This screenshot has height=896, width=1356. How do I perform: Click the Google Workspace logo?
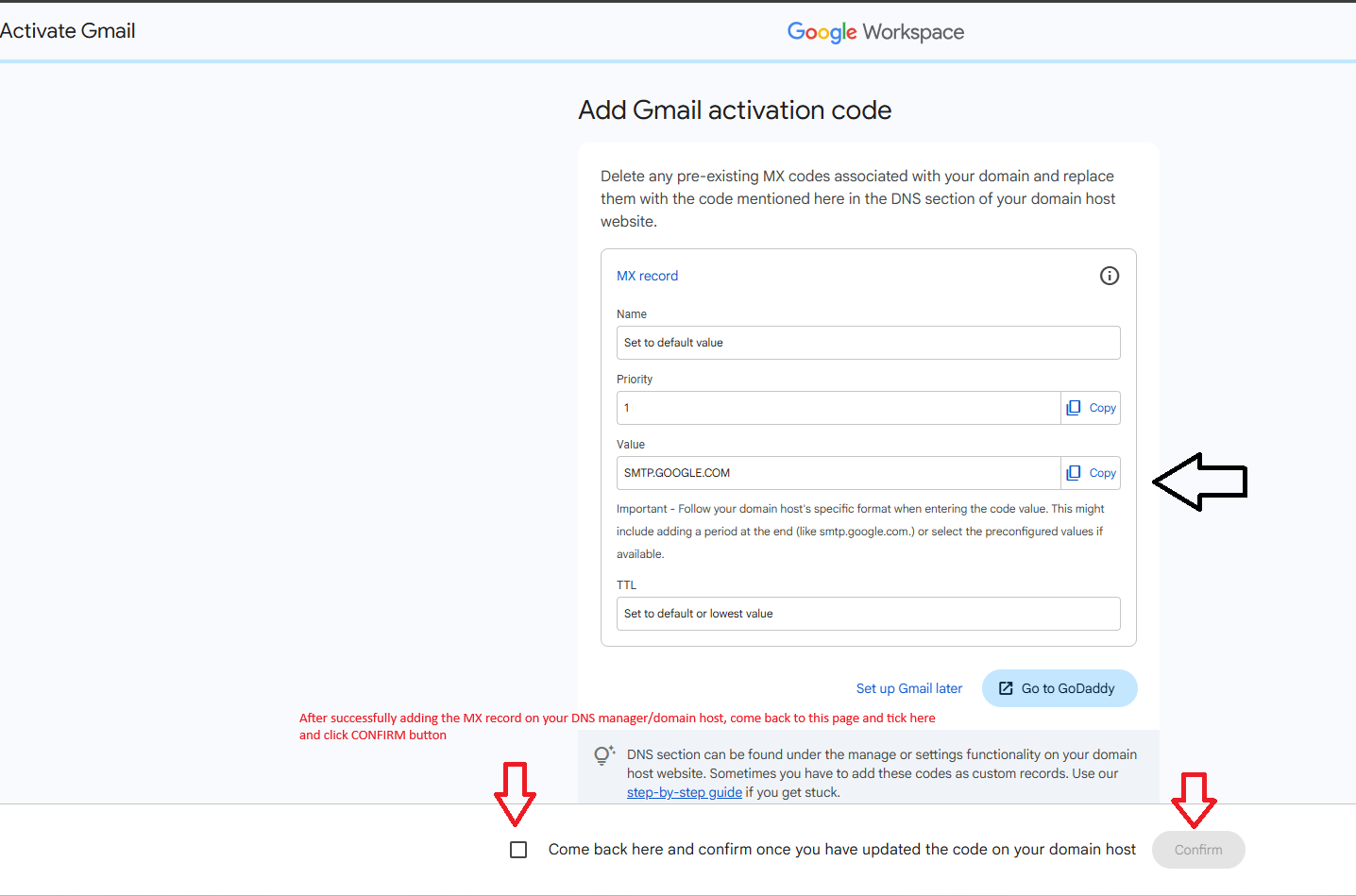click(875, 32)
